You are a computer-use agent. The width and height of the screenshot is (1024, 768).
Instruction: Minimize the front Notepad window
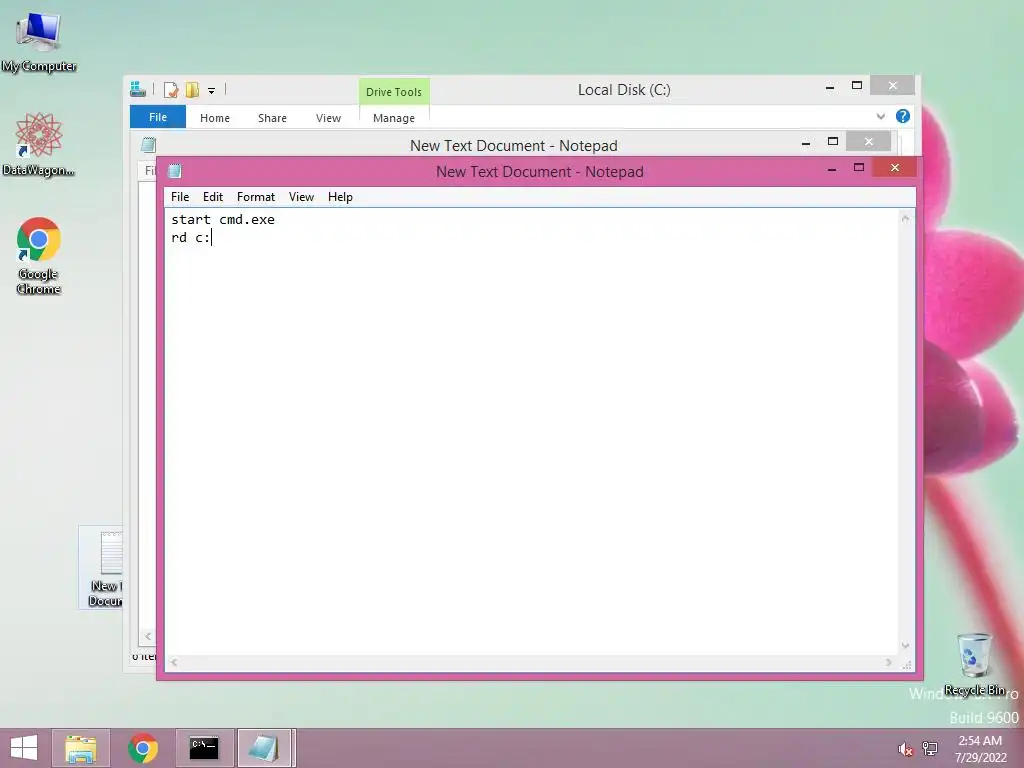831,169
